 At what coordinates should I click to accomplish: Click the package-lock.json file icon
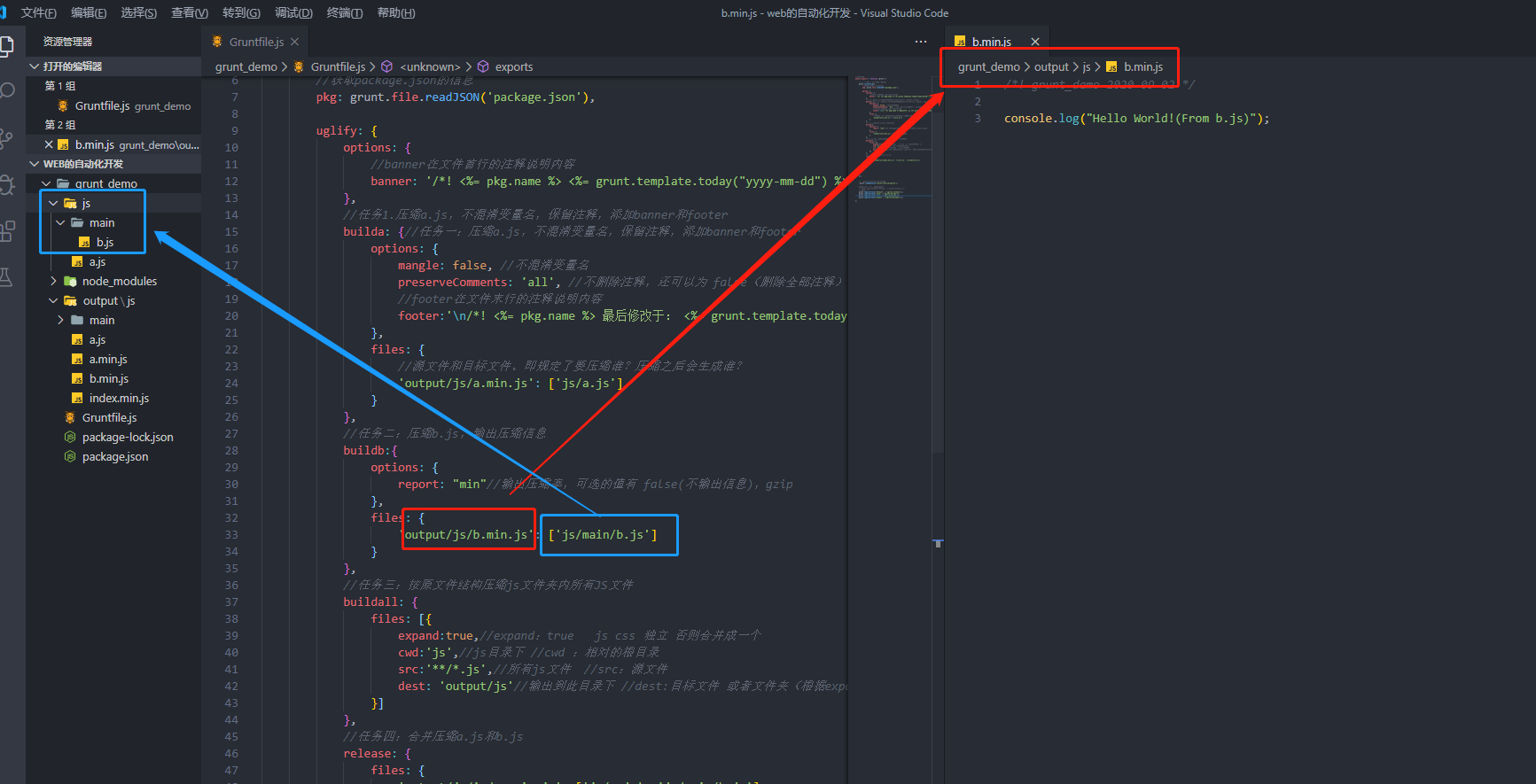70,437
